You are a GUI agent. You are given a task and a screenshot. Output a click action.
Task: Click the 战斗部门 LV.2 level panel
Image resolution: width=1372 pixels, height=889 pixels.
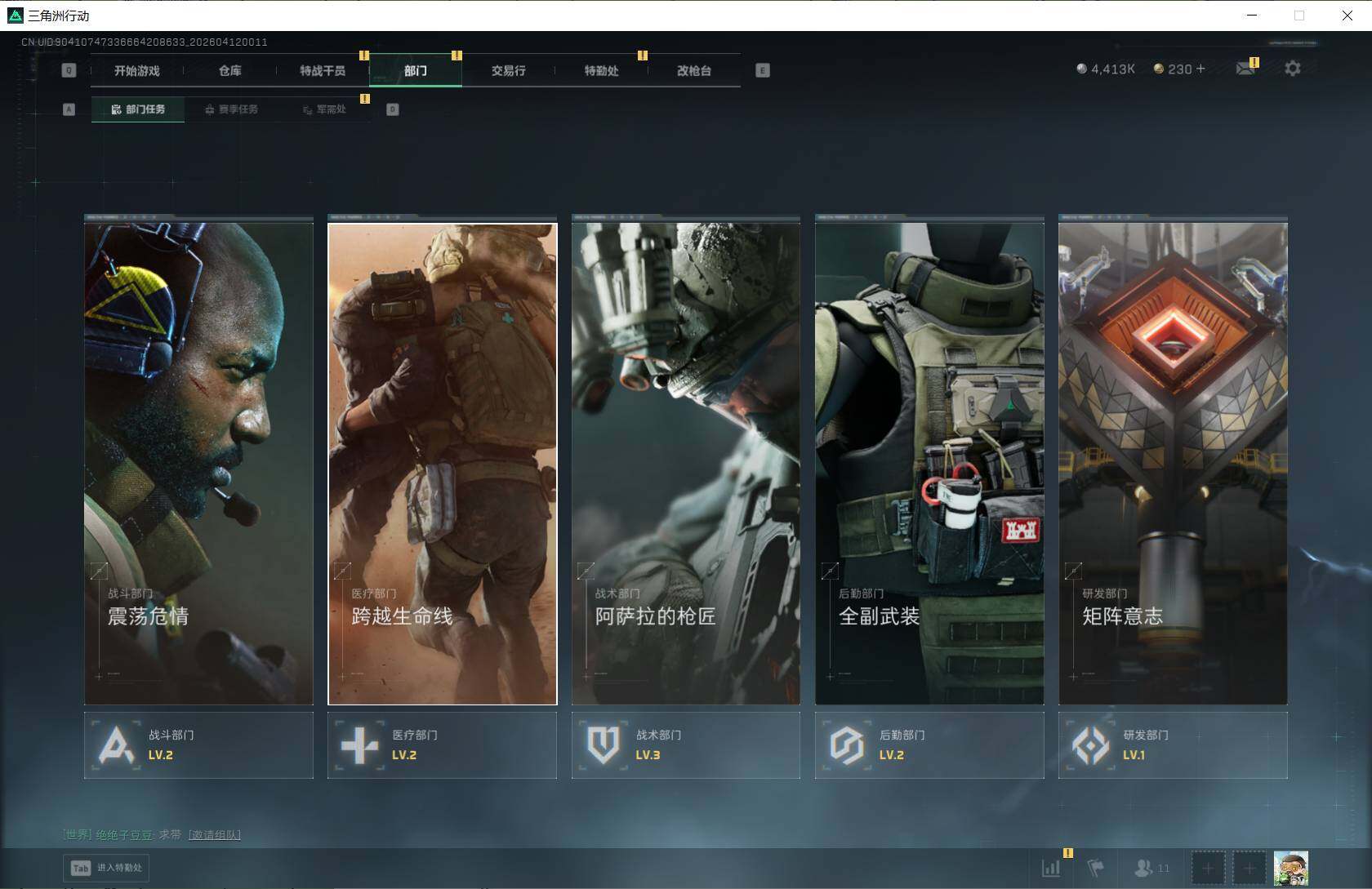pyautogui.click(x=198, y=745)
